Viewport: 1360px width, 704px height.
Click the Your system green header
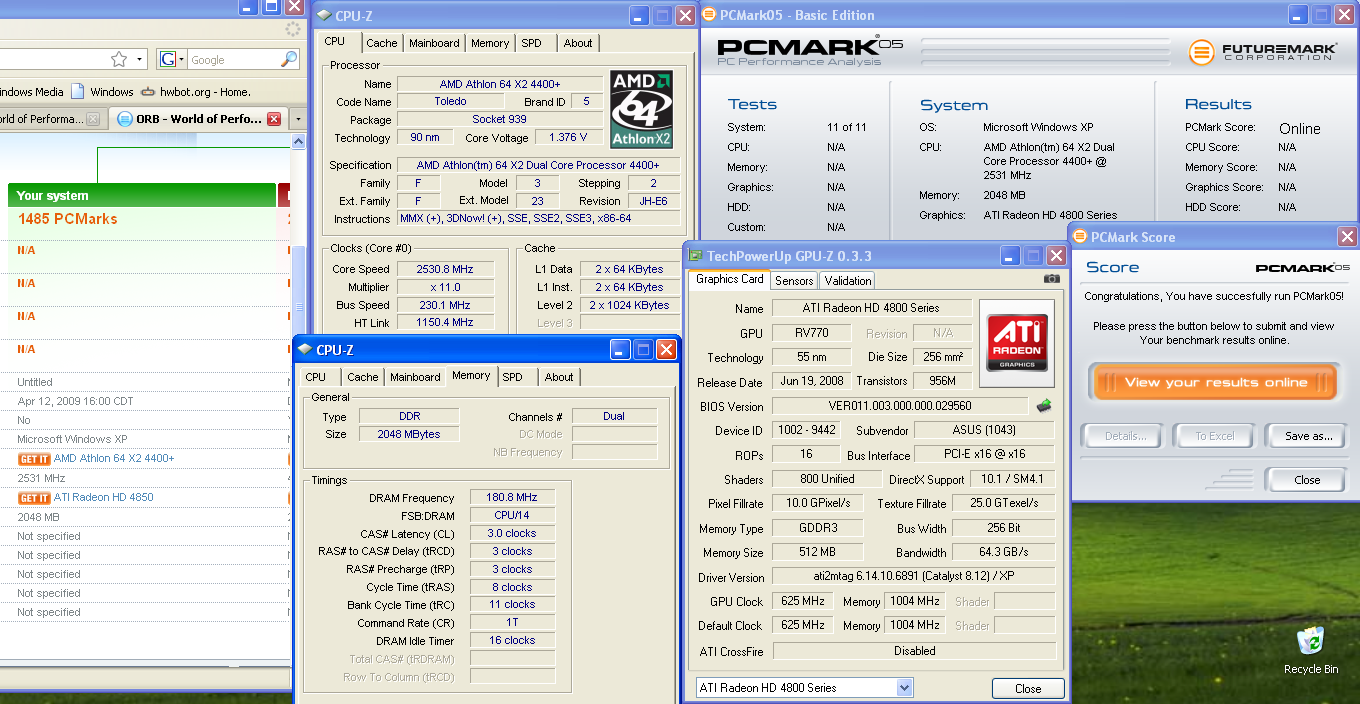(141, 196)
